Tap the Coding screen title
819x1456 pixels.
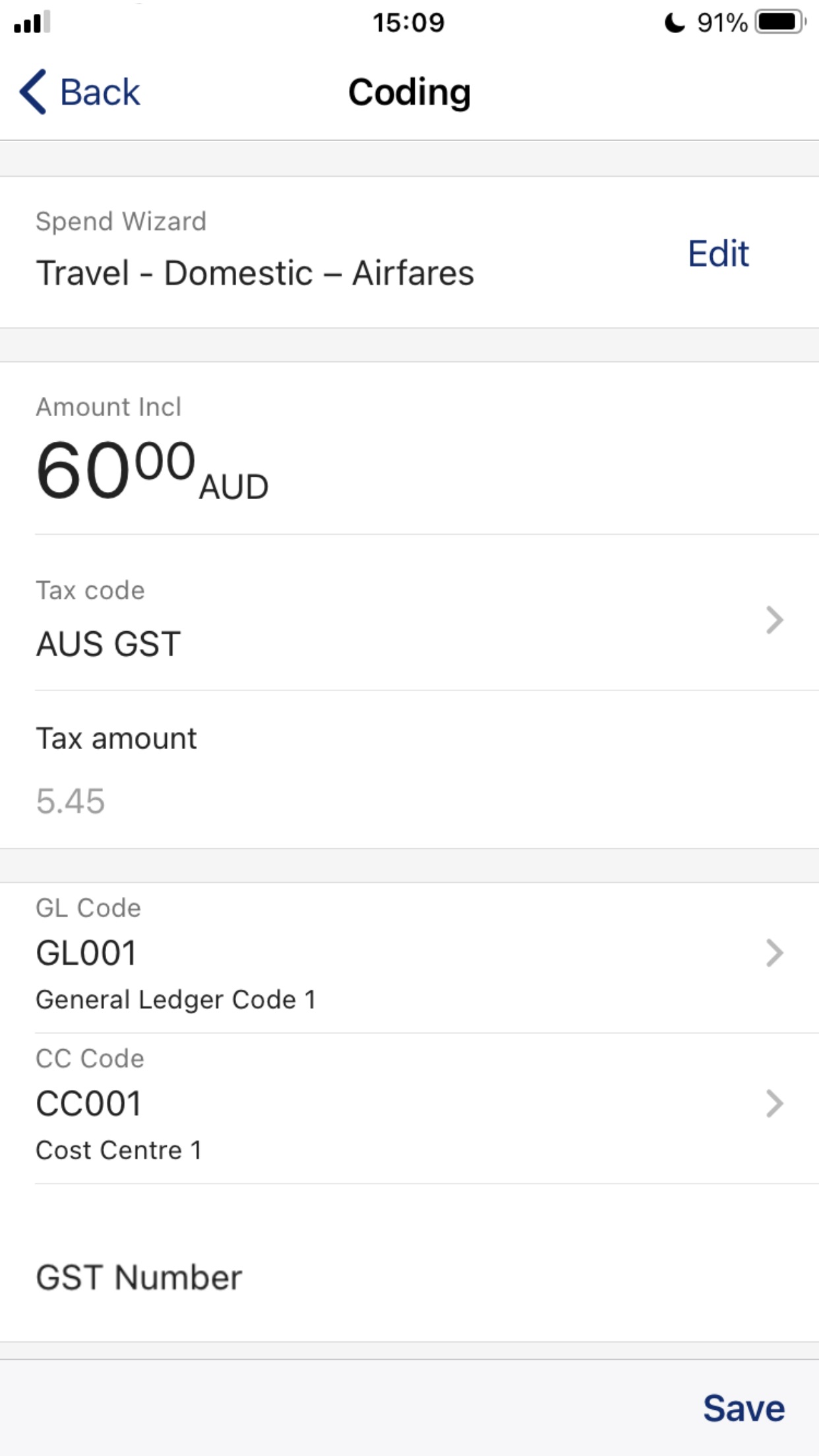409,92
